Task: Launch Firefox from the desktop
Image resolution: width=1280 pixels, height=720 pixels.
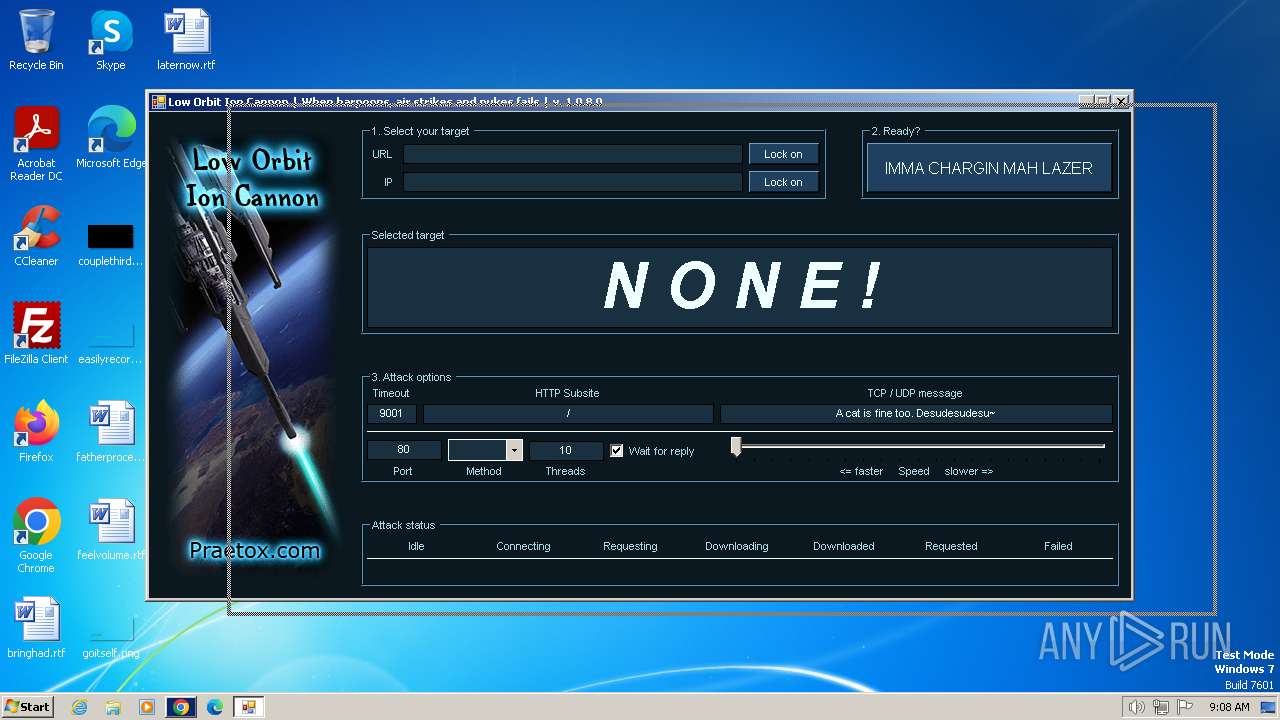Action: pyautogui.click(x=36, y=431)
